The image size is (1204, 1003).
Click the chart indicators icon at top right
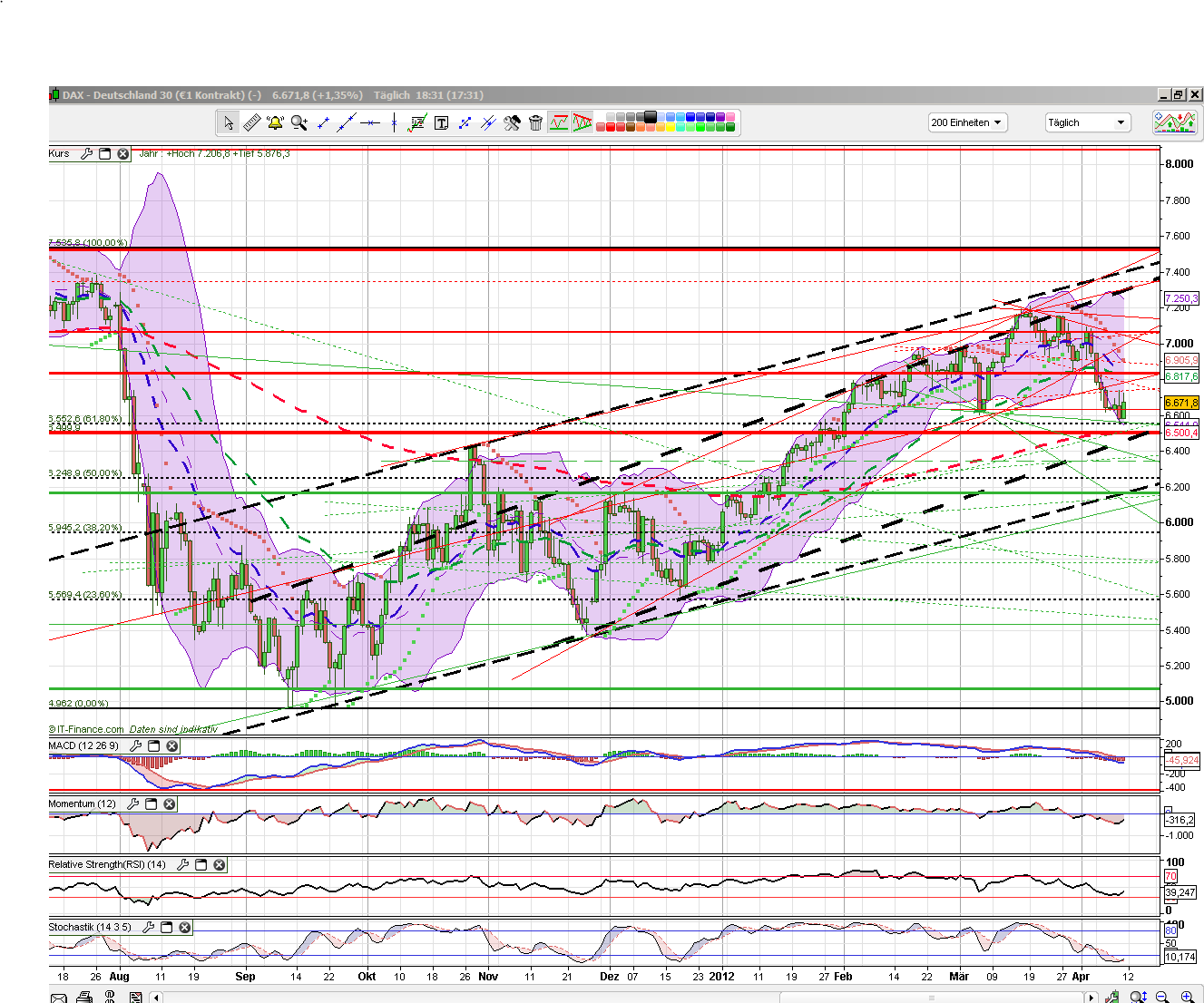[1175, 122]
